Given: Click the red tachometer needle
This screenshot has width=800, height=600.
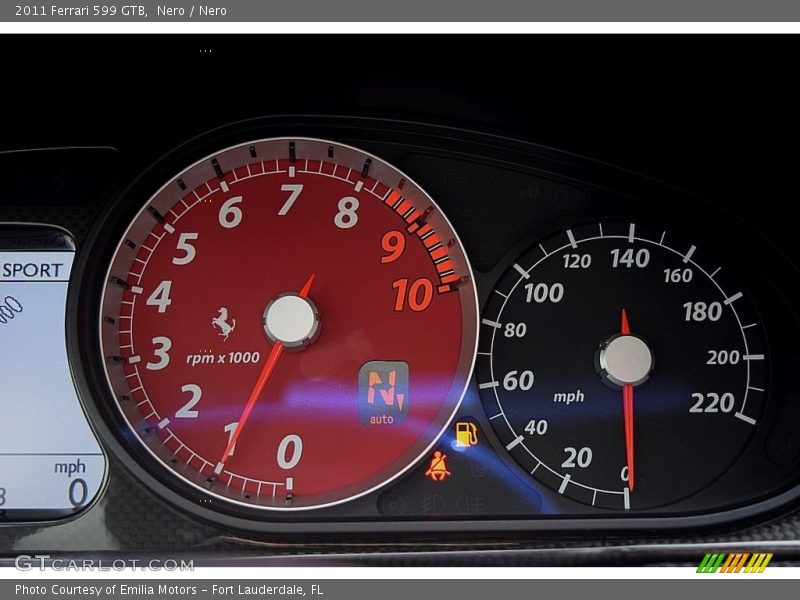Looking at the screenshot, I should point(253,401).
